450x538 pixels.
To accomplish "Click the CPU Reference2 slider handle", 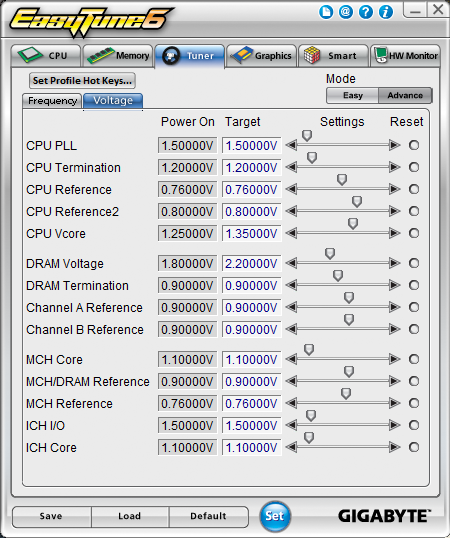I will 357,201.
